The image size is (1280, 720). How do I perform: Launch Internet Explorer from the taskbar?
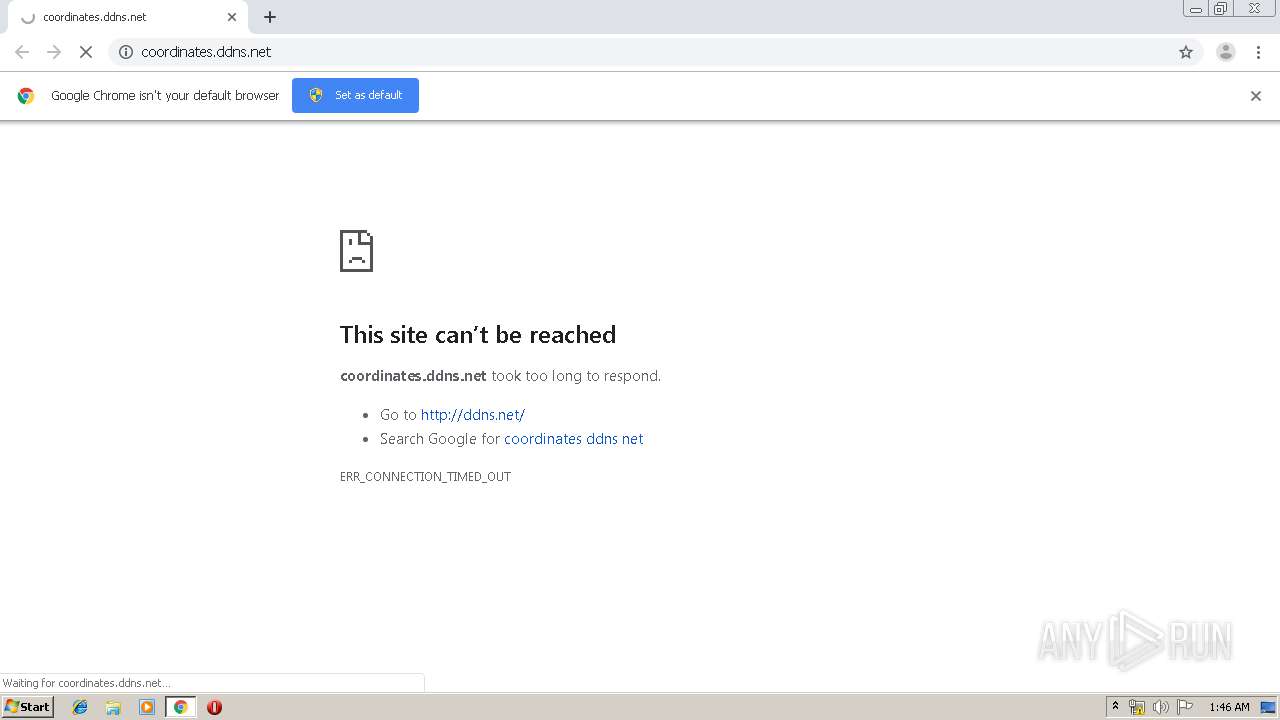pos(80,707)
